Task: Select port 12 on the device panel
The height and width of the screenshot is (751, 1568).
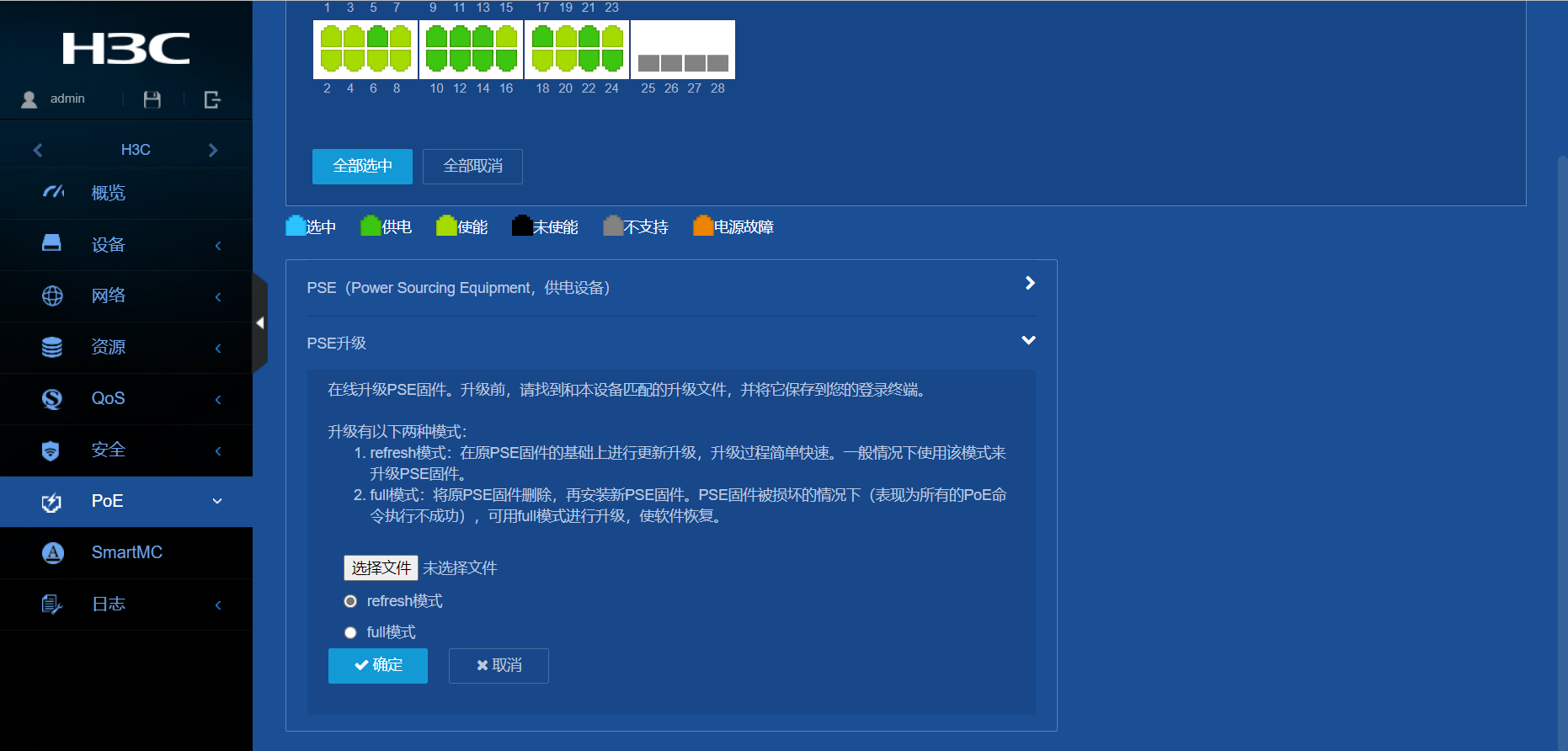Action: pos(460,60)
